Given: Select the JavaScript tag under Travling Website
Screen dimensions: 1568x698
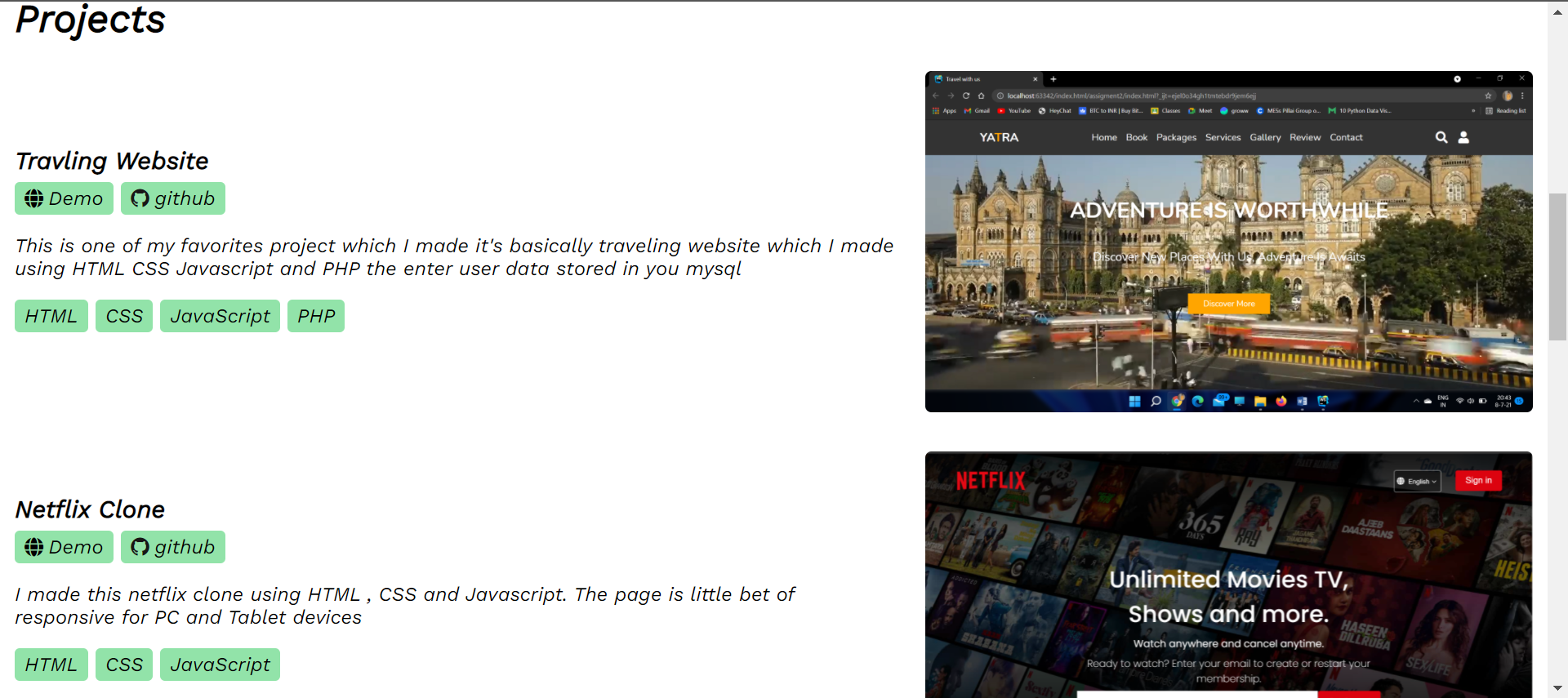Looking at the screenshot, I should [220, 316].
